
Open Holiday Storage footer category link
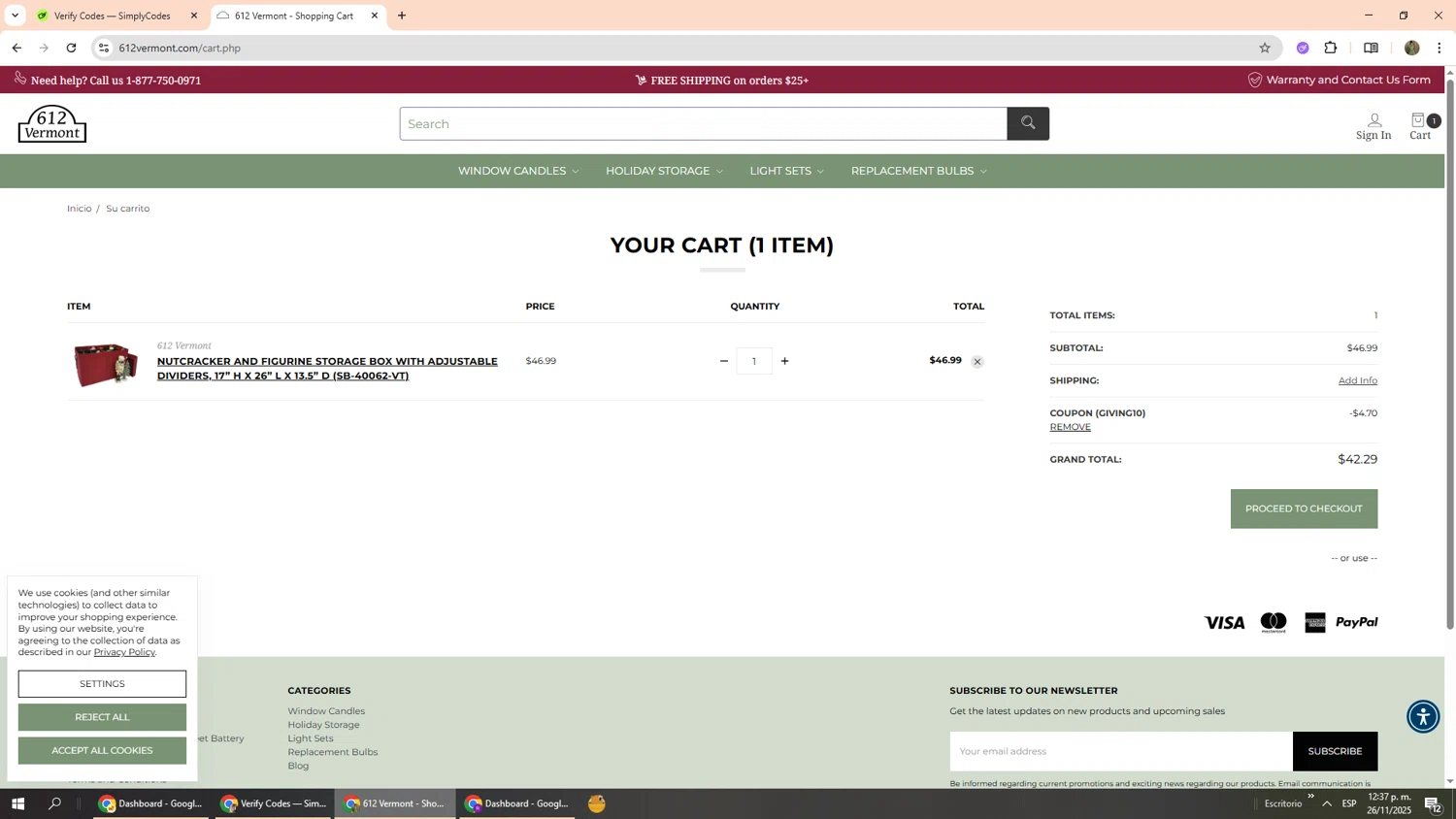[x=323, y=725]
